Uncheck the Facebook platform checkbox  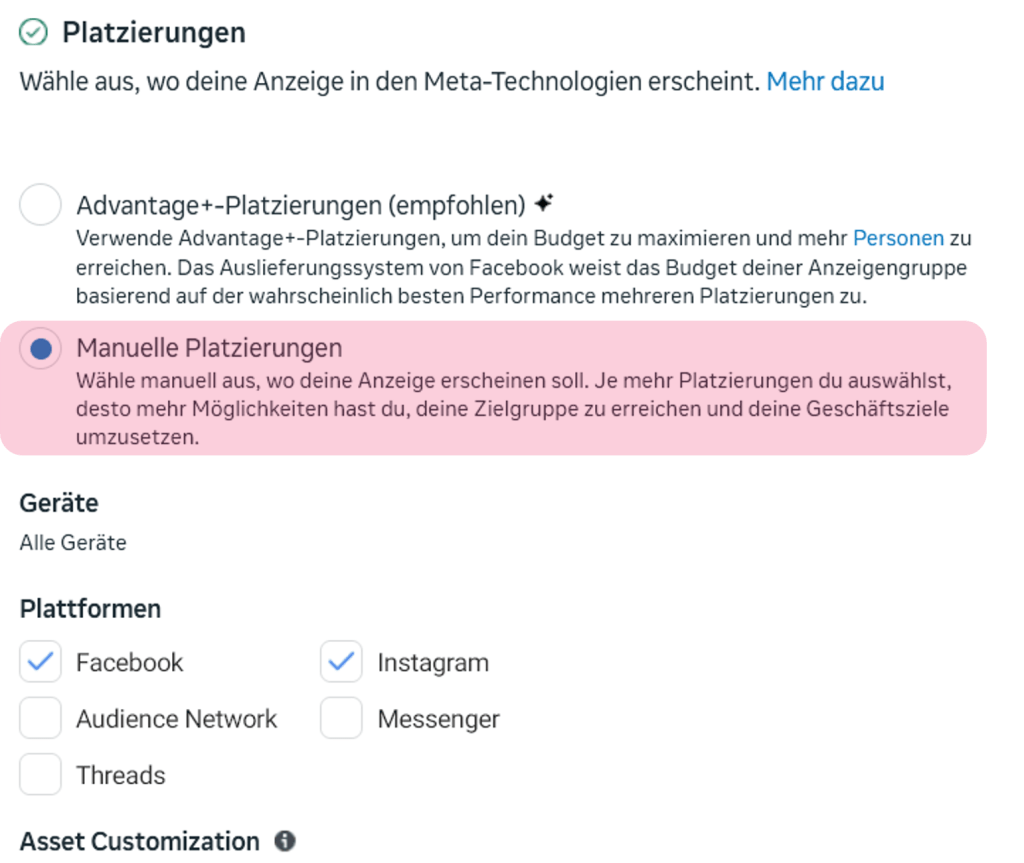pos(40,661)
